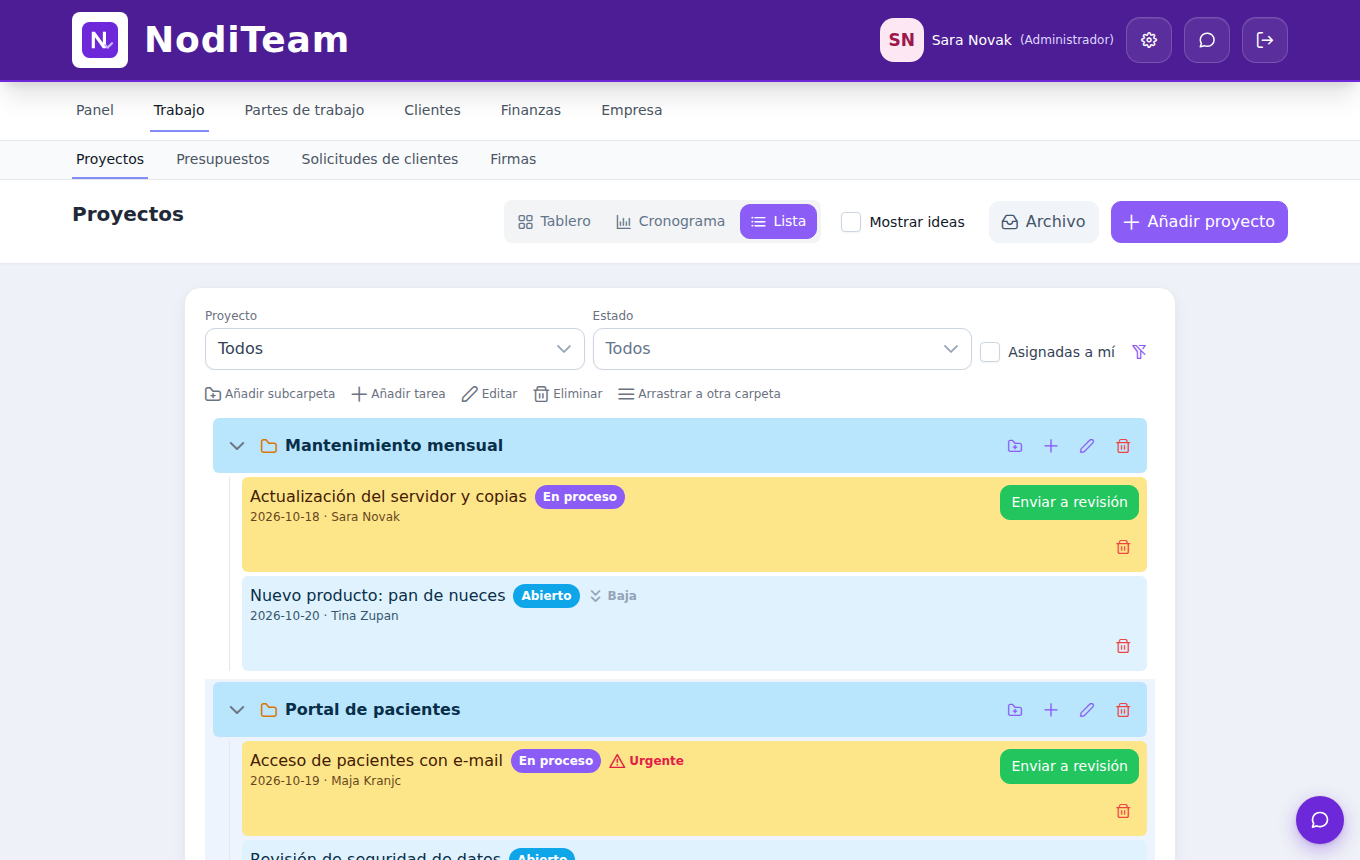The image size is (1360, 860).
Task: Switch to Presupuestos sub-tab
Action: (x=223, y=159)
